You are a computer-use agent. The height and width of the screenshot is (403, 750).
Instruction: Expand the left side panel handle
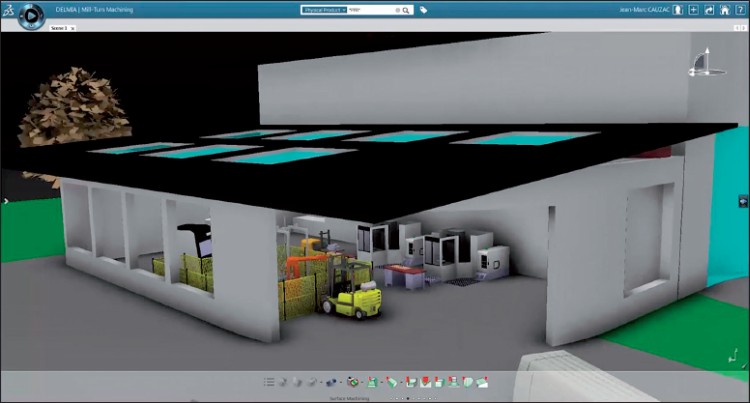pyautogui.click(x=4, y=201)
